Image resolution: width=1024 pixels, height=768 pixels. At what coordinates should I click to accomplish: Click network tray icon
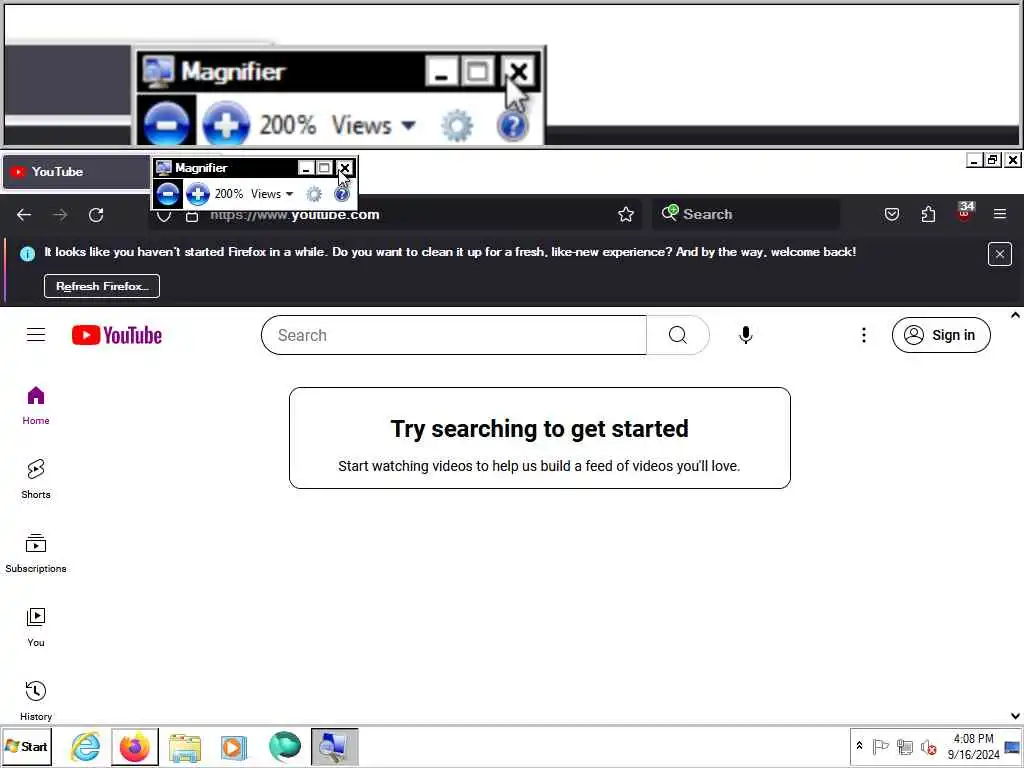(x=904, y=746)
